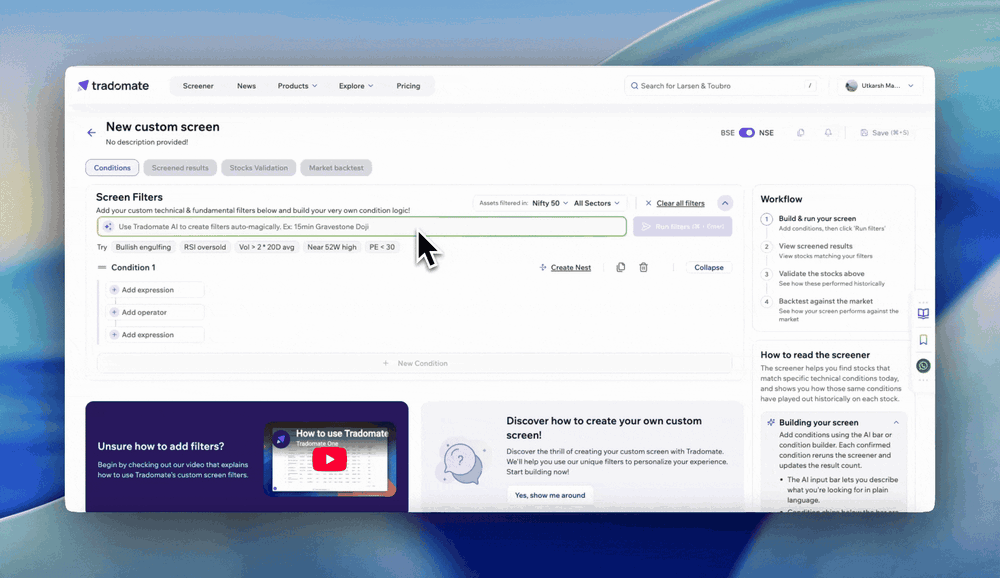The height and width of the screenshot is (578, 1000).
Task: Click the bookmark sidebar icon
Action: tap(923, 339)
